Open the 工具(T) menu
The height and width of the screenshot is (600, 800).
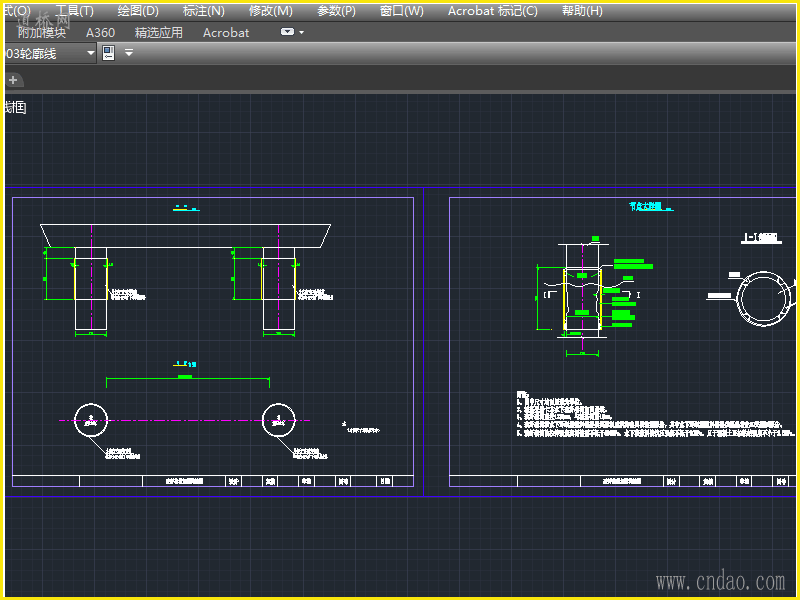(74, 11)
